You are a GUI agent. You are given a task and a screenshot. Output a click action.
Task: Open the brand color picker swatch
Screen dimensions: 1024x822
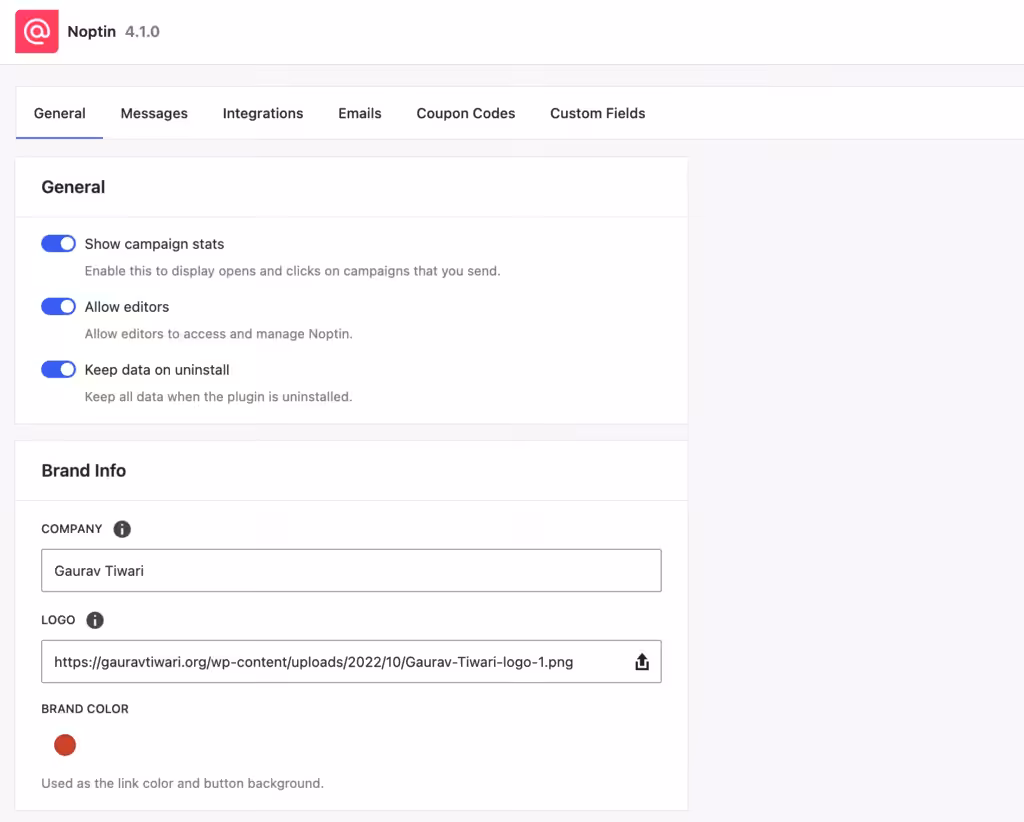coord(64,744)
